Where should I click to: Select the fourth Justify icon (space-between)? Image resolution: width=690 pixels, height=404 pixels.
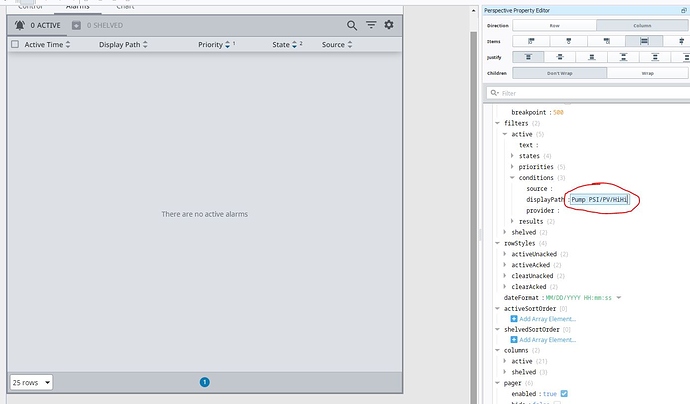click(623, 57)
